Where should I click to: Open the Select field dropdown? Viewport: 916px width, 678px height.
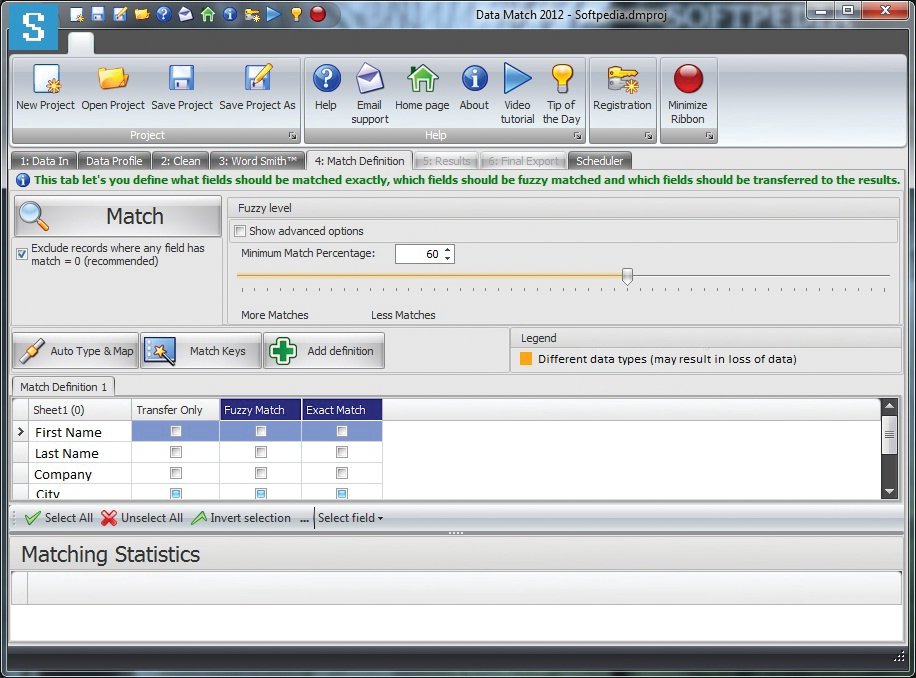click(348, 518)
